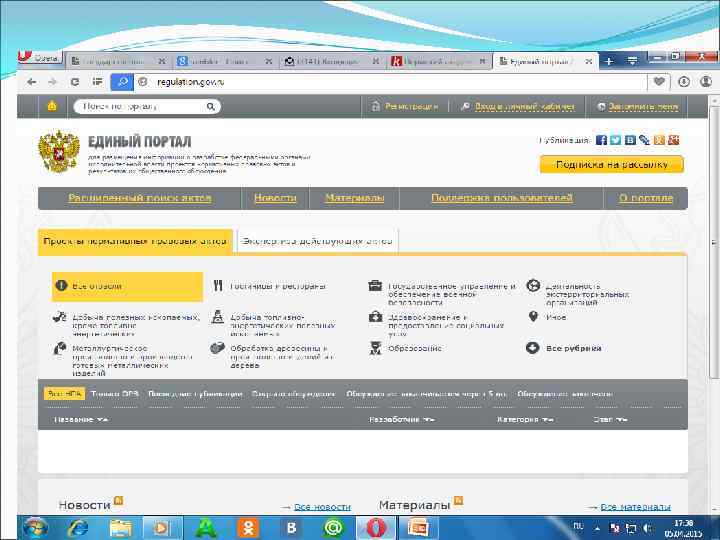Click the Russian coat of arms logo

[59, 152]
